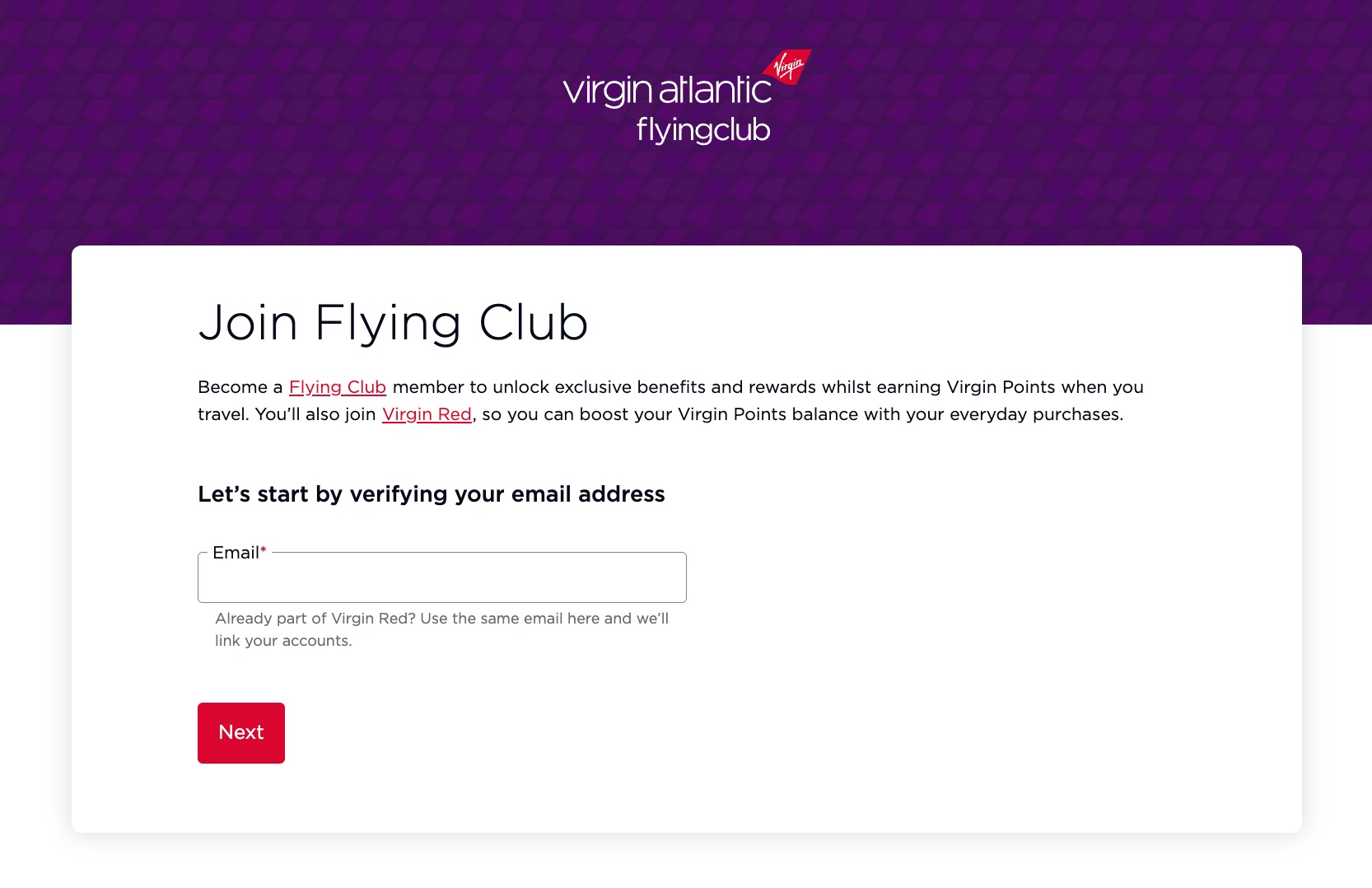Select the flyingclub logo text
This screenshot has height=888, width=1372.
[704, 130]
